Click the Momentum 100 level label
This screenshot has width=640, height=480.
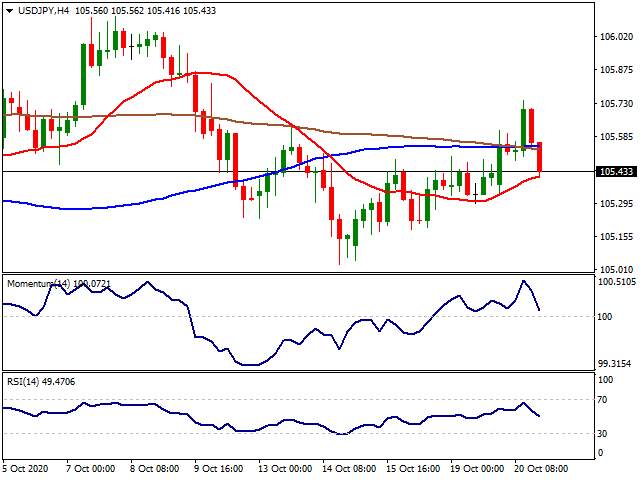604,317
